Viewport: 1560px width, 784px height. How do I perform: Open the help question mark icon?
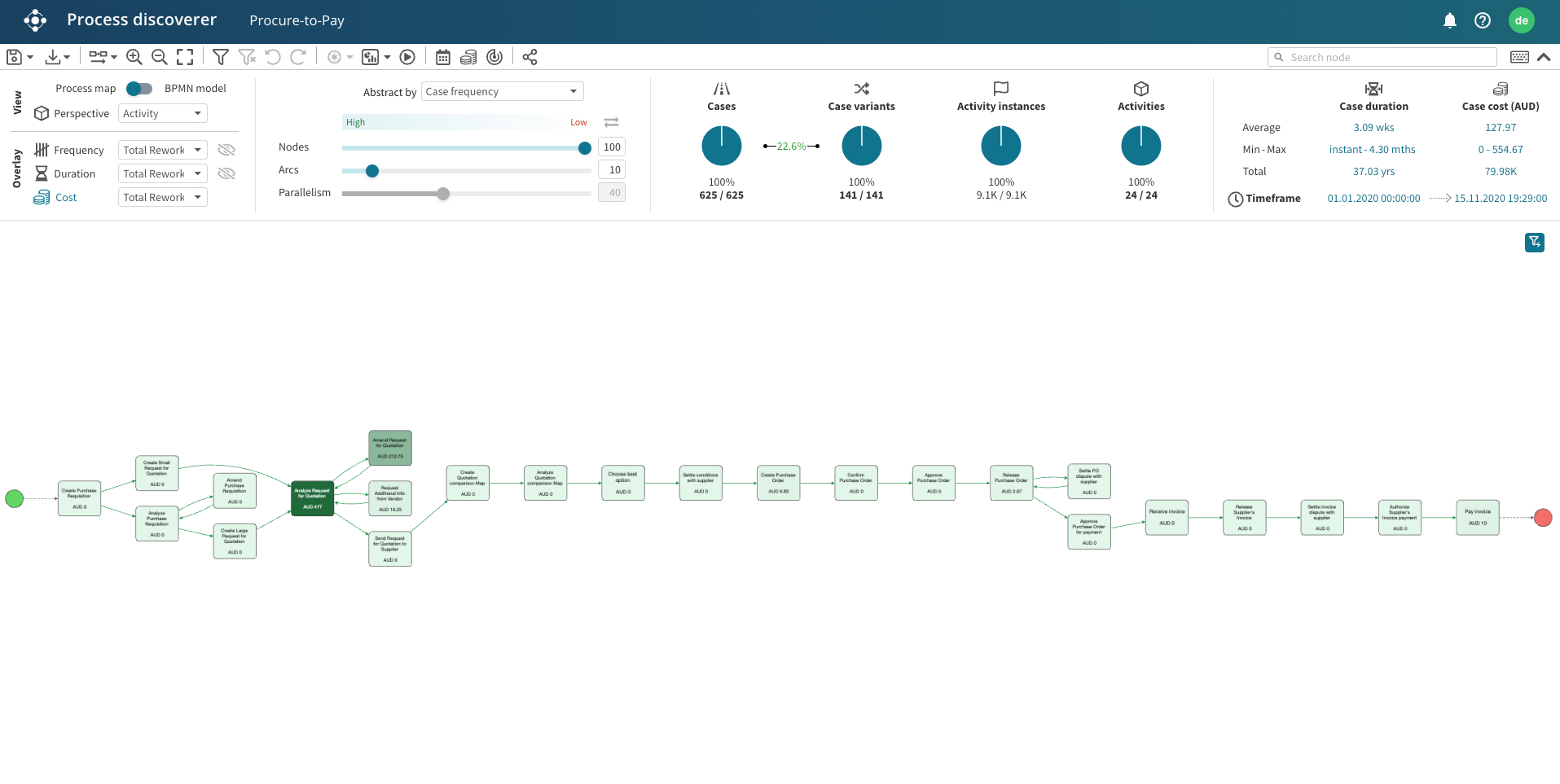click(x=1482, y=20)
